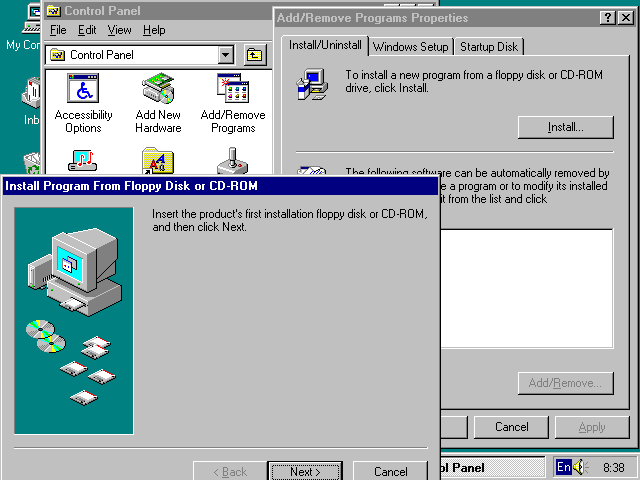640x480 pixels.
Task: Switch to the Startup Disk tab
Action: point(488,47)
